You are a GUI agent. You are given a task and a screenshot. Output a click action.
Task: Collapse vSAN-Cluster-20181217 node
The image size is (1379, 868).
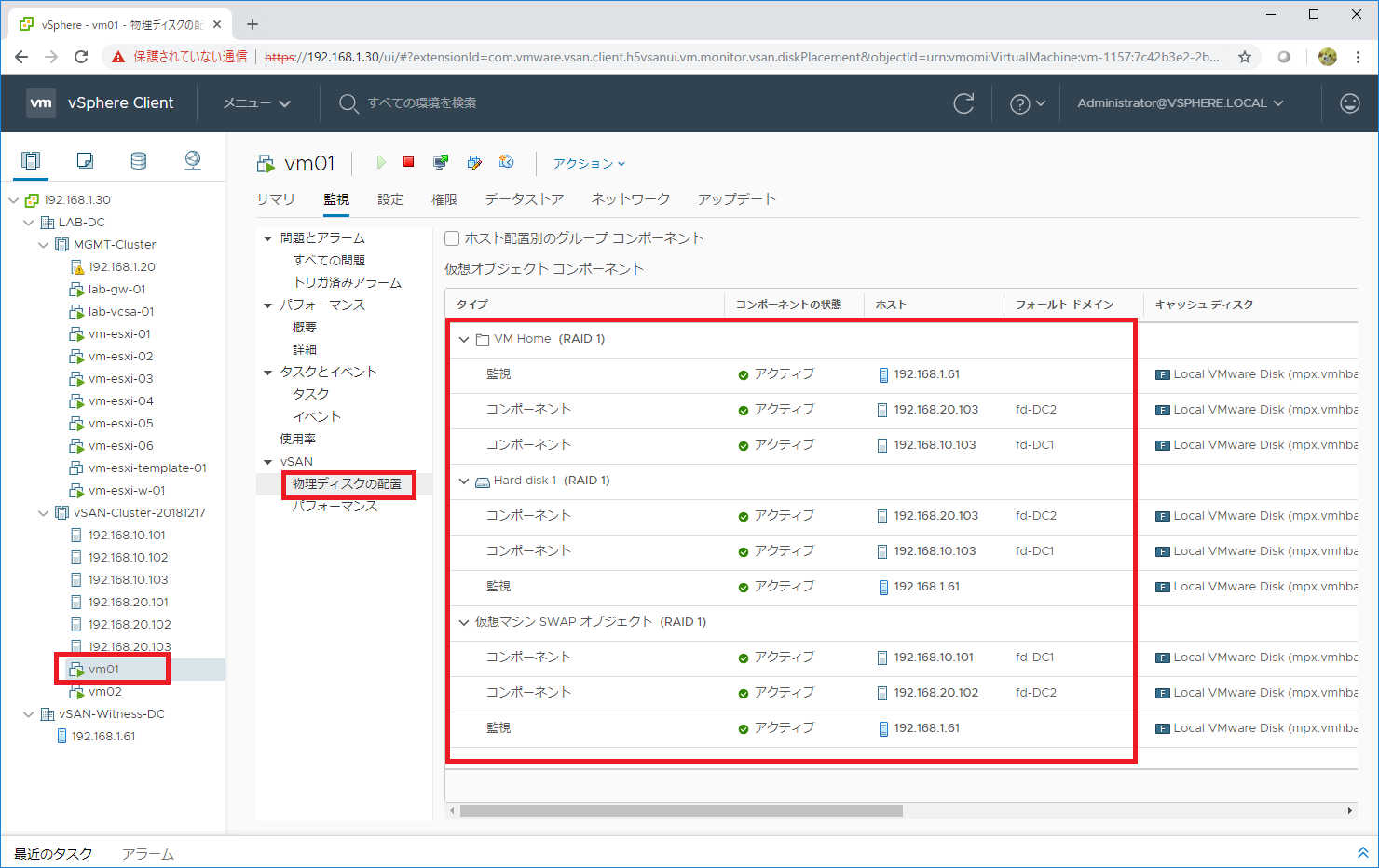(x=44, y=513)
